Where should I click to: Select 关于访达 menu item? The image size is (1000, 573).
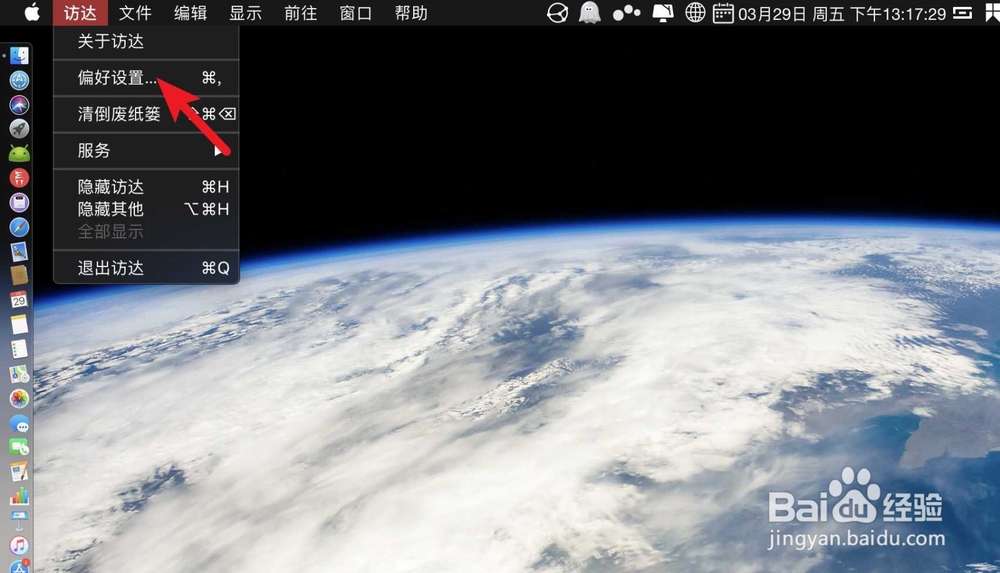click(x=146, y=41)
